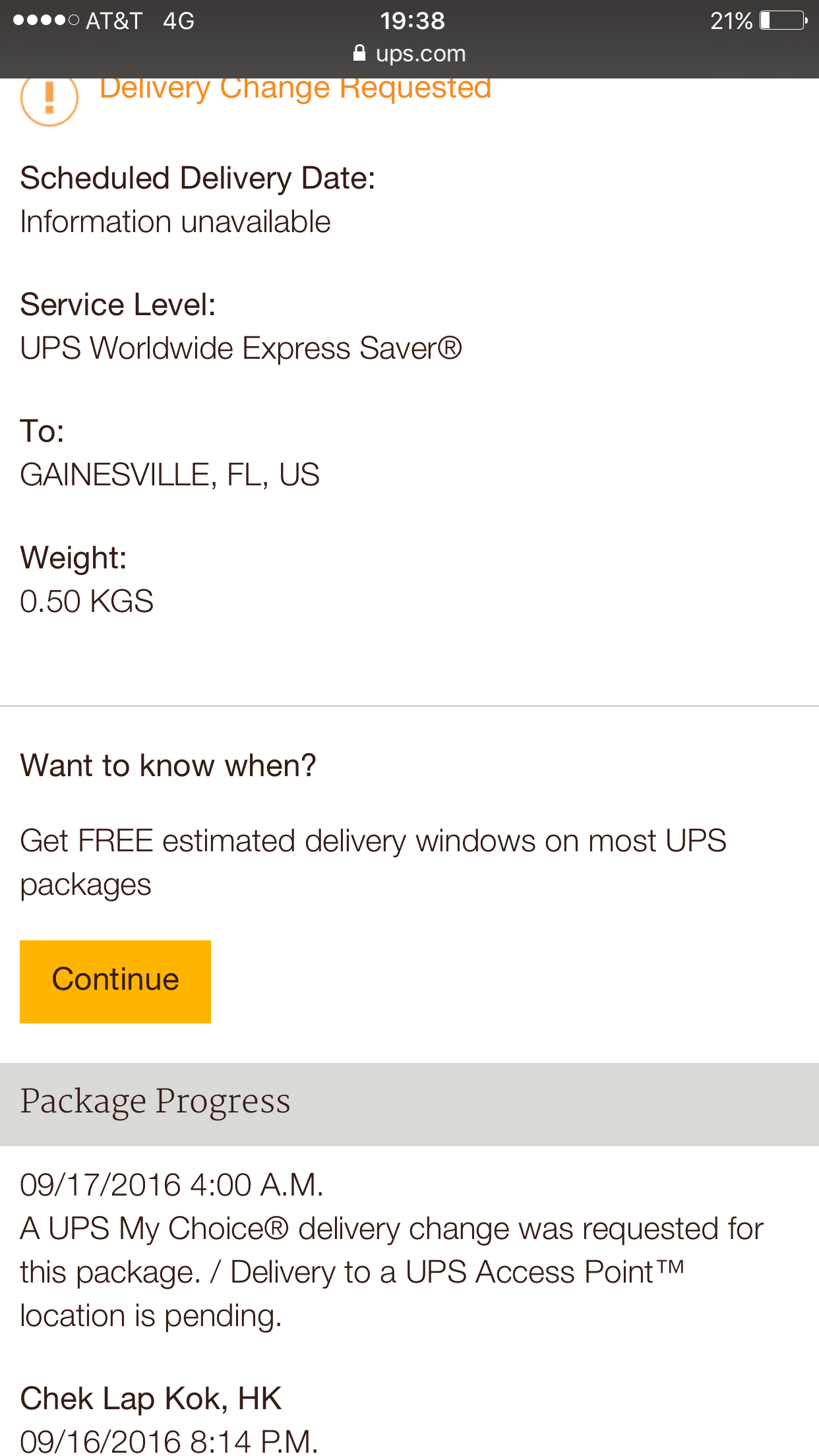Tap the ups.com address bar
The image size is (819, 1456).
[x=409, y=53]
